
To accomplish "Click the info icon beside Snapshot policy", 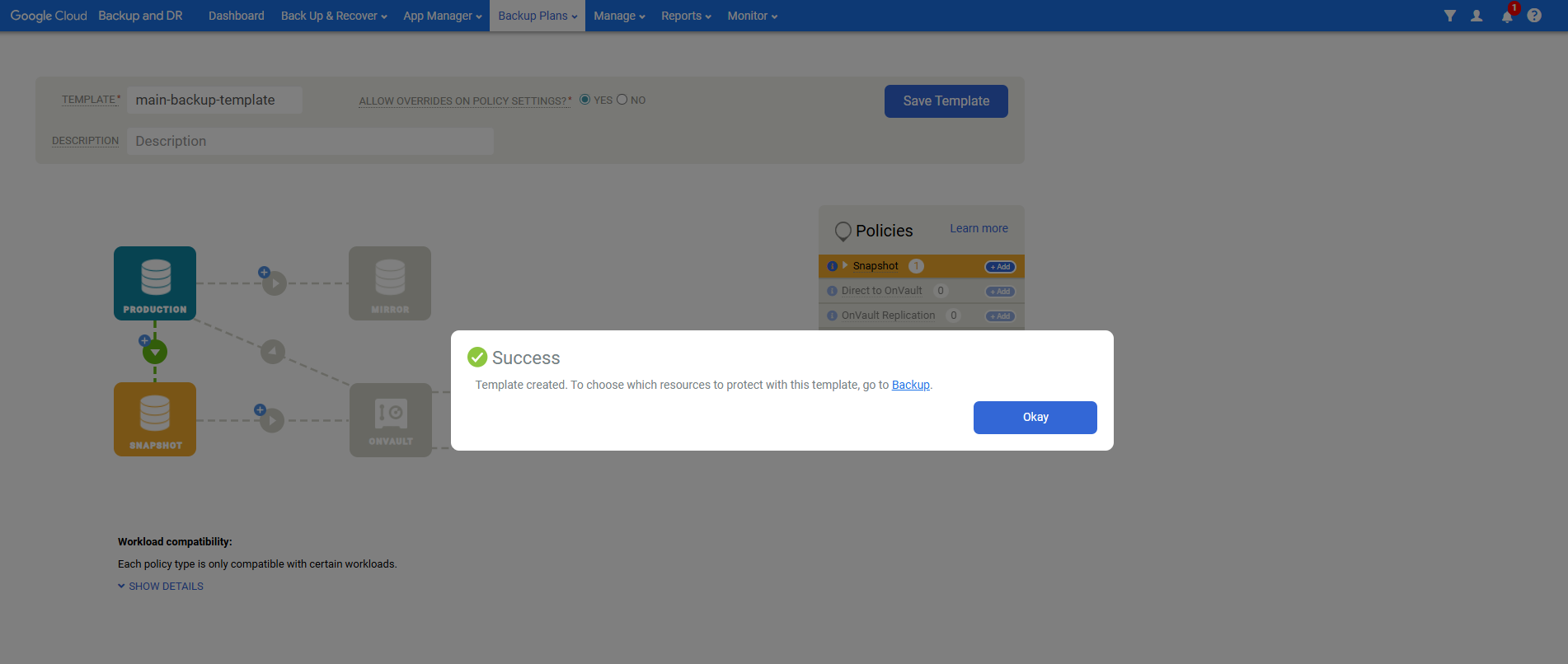I will click(832, 266).
